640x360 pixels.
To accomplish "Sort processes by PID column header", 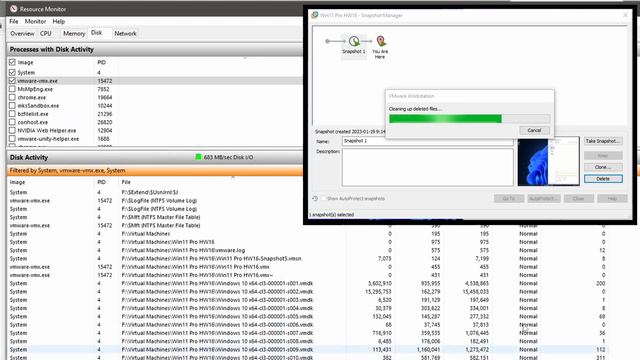I will tap(102, 62).
